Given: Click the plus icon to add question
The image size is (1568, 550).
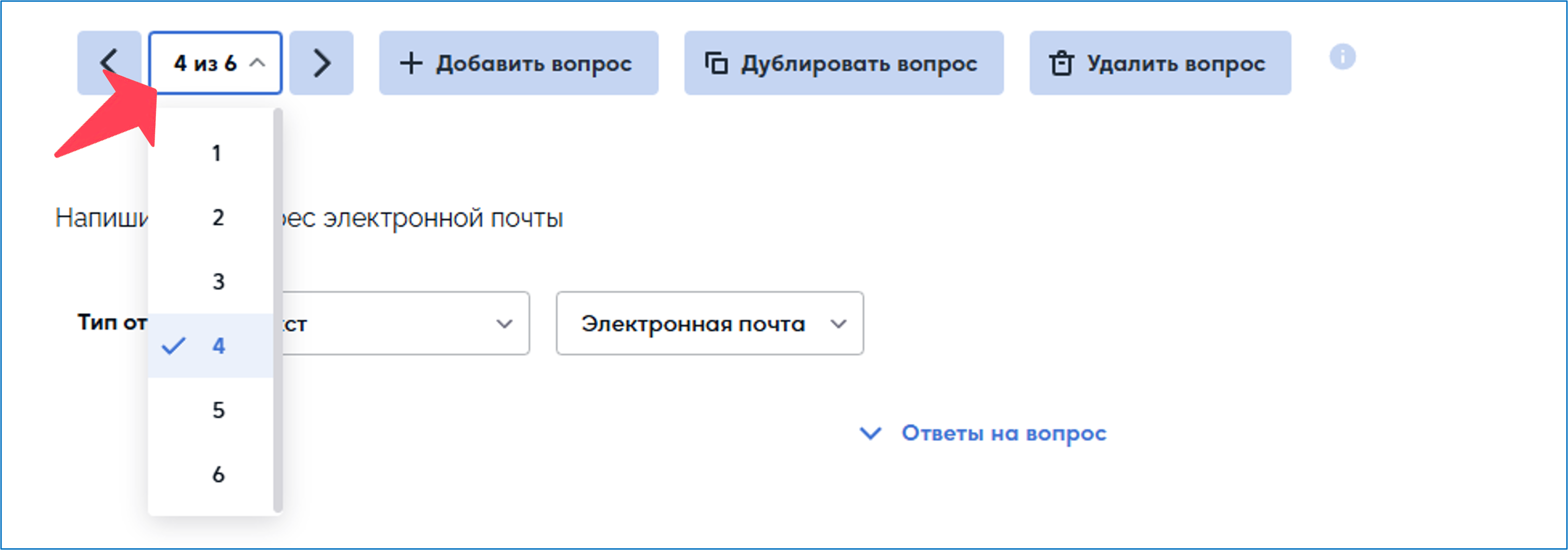Looking at the screenshot, I should (x=411, y=64).
